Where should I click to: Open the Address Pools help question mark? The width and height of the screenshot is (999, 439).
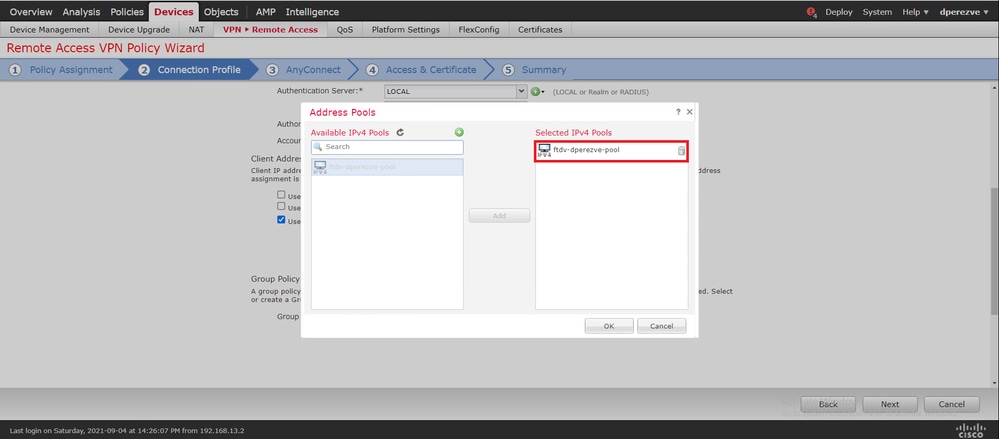(x=678, y=112)
